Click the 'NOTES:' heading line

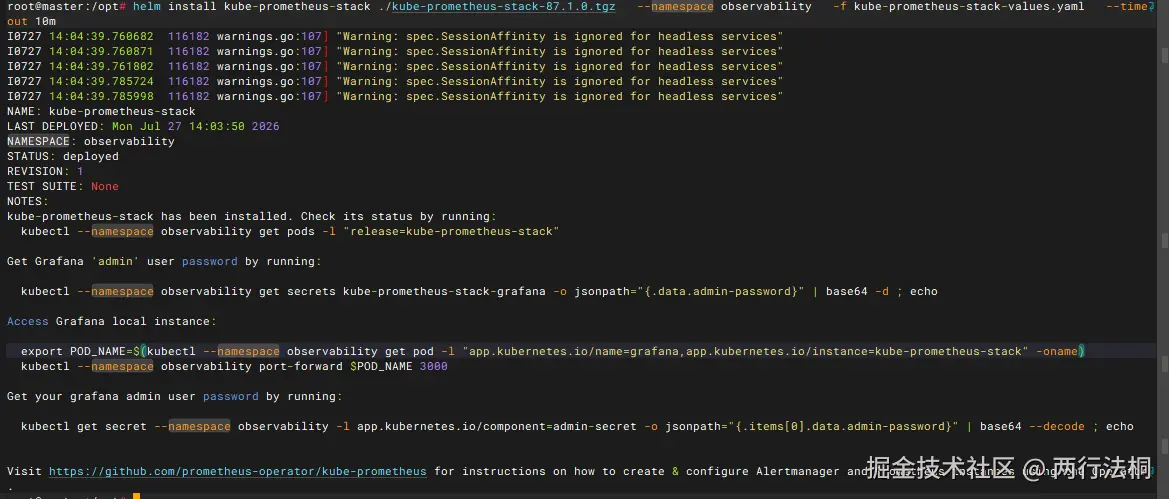pos(28,201)
